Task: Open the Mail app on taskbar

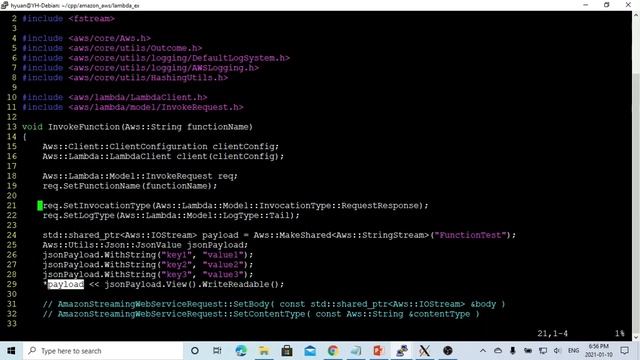Action: click(x=310, y=351)
